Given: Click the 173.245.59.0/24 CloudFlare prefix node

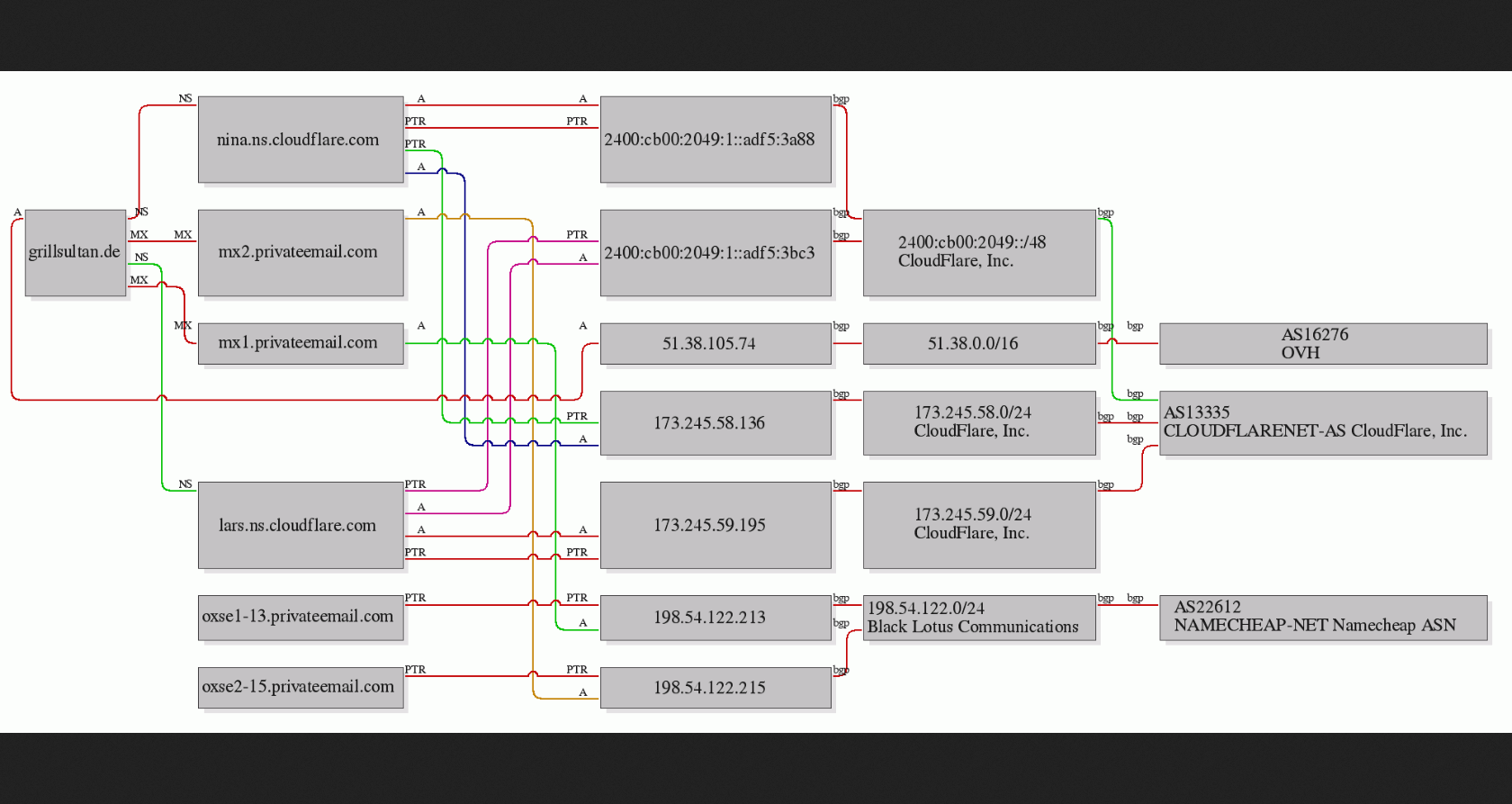Looking at the screenshot, I should pyautogui.click(x=979, y=525).
